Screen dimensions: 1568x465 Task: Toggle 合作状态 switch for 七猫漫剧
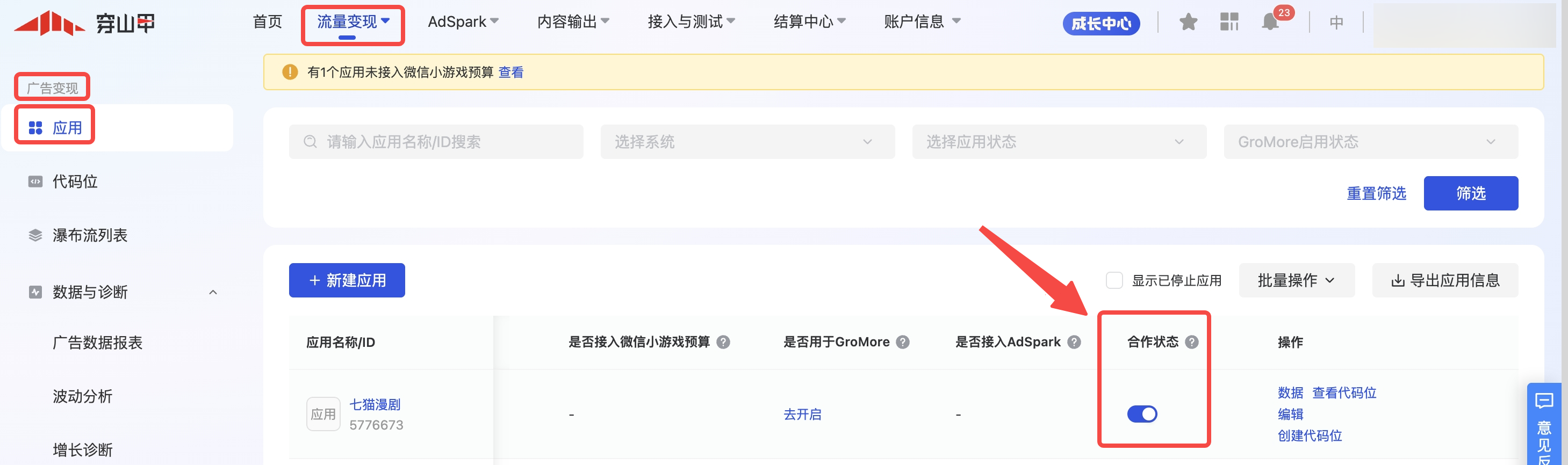1142,414
